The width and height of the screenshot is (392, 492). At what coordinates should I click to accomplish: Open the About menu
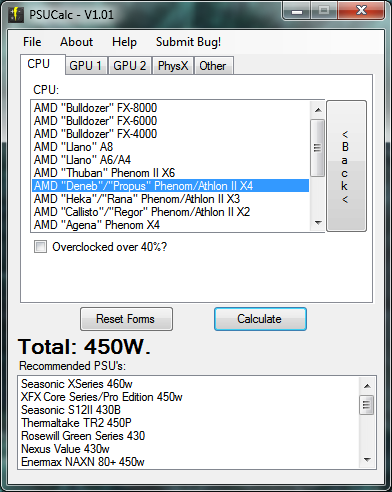76,42
